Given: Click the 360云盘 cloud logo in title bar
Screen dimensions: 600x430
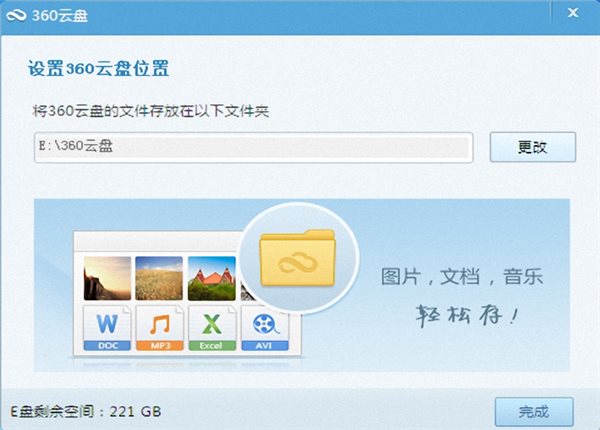Looking at the screenshot, I should pos(16,15).
